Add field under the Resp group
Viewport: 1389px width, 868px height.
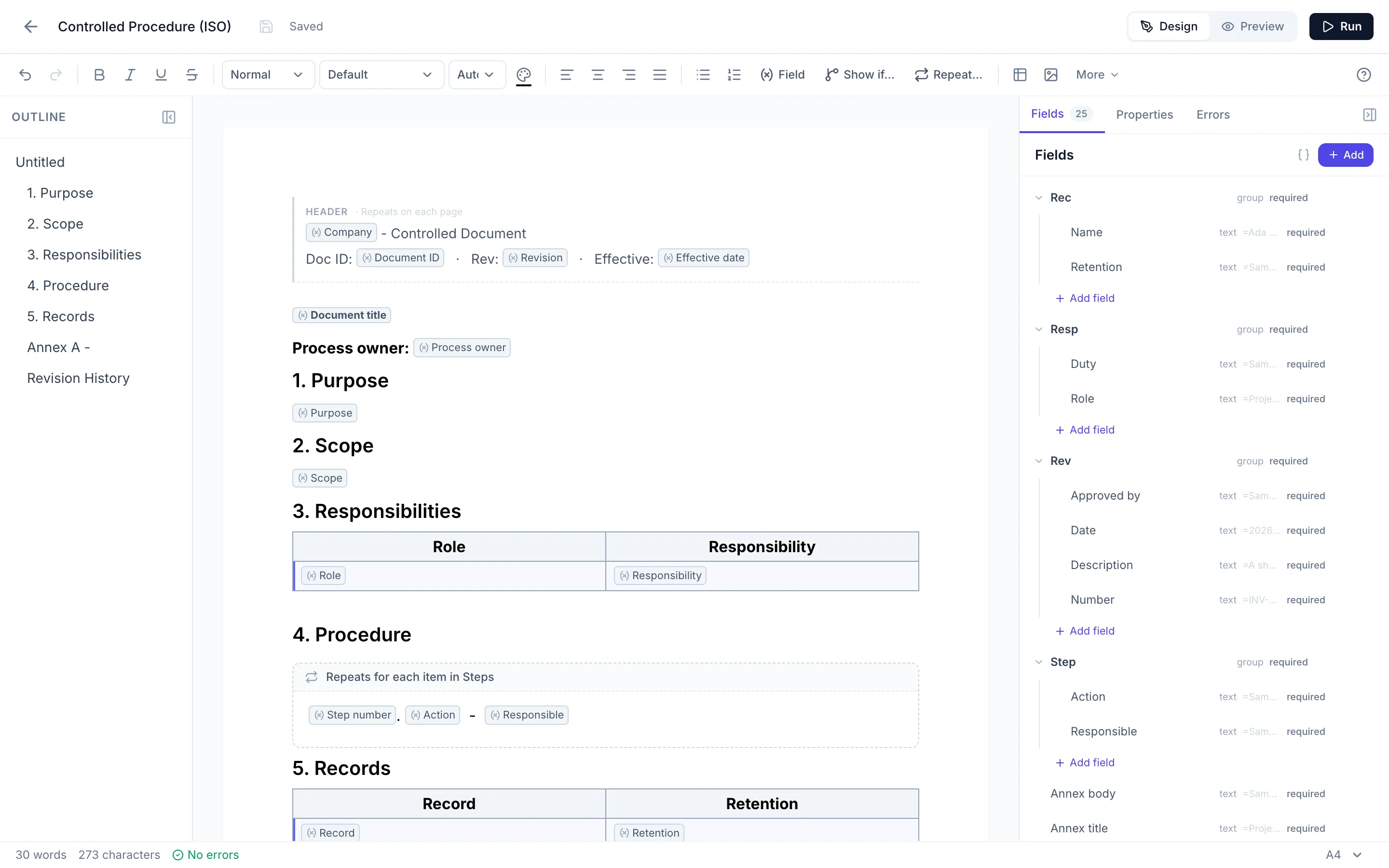tap(1085, 430)
